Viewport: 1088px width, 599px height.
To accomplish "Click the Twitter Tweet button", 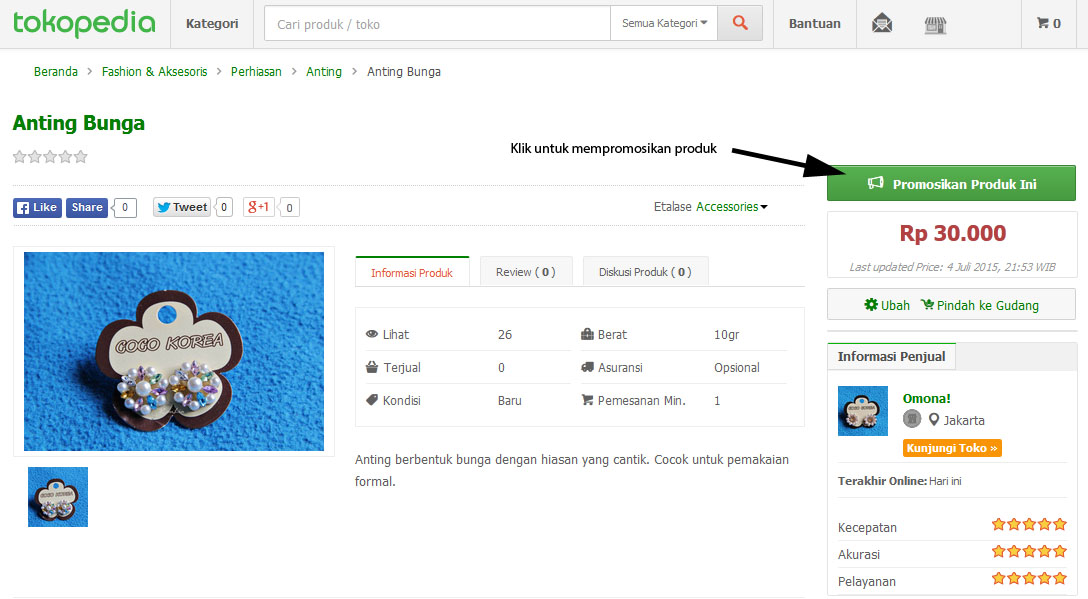I will (182, 208).
